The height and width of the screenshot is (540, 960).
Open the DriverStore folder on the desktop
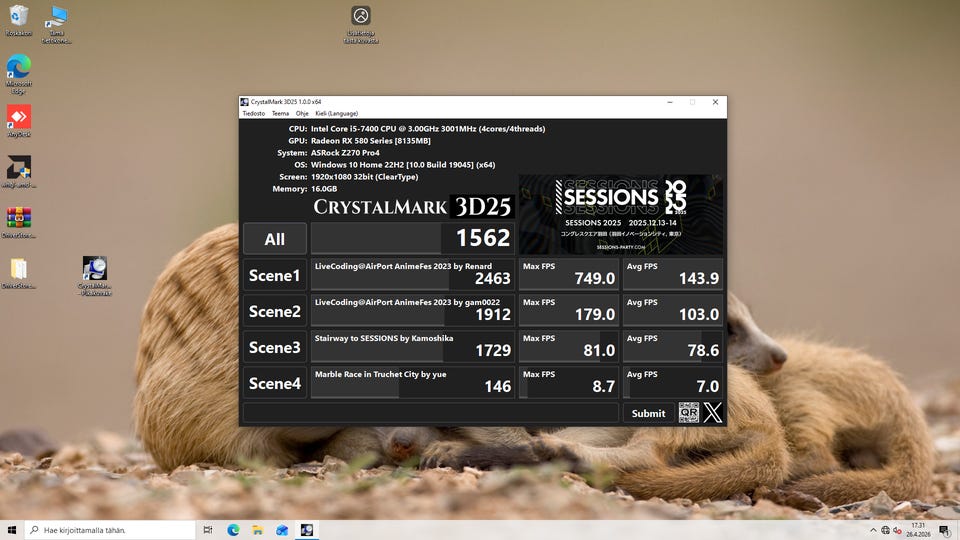pos(18,273)
